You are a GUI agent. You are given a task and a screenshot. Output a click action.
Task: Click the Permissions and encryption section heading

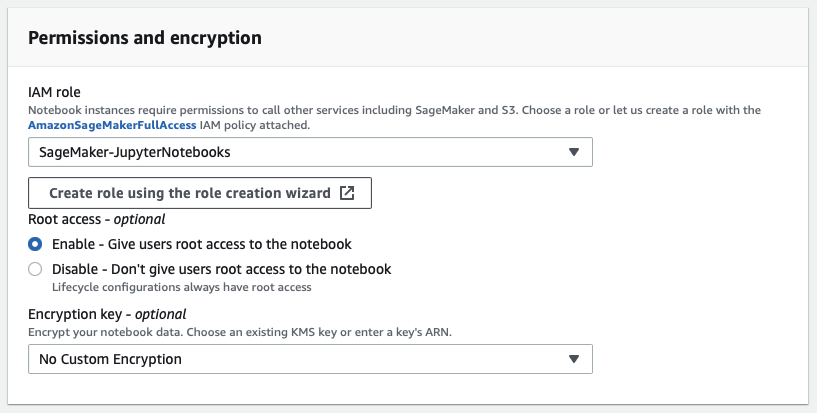pos(145,38)
